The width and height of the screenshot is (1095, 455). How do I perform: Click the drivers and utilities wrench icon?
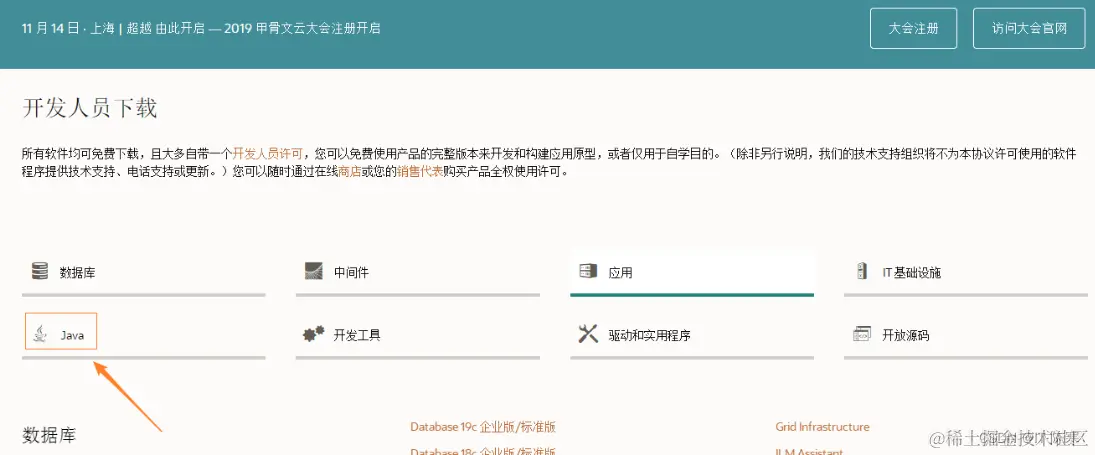click(x=588, y=334)
